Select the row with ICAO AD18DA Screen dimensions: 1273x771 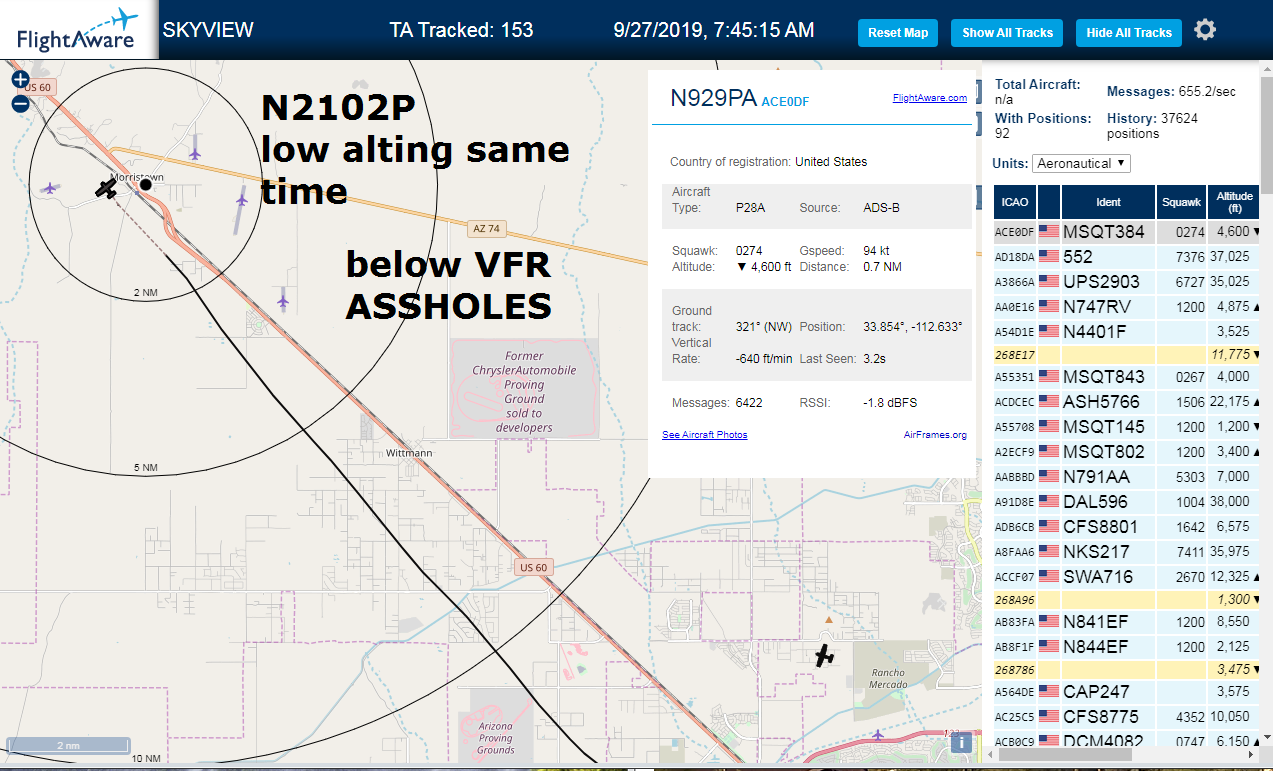pos(1128,257)
